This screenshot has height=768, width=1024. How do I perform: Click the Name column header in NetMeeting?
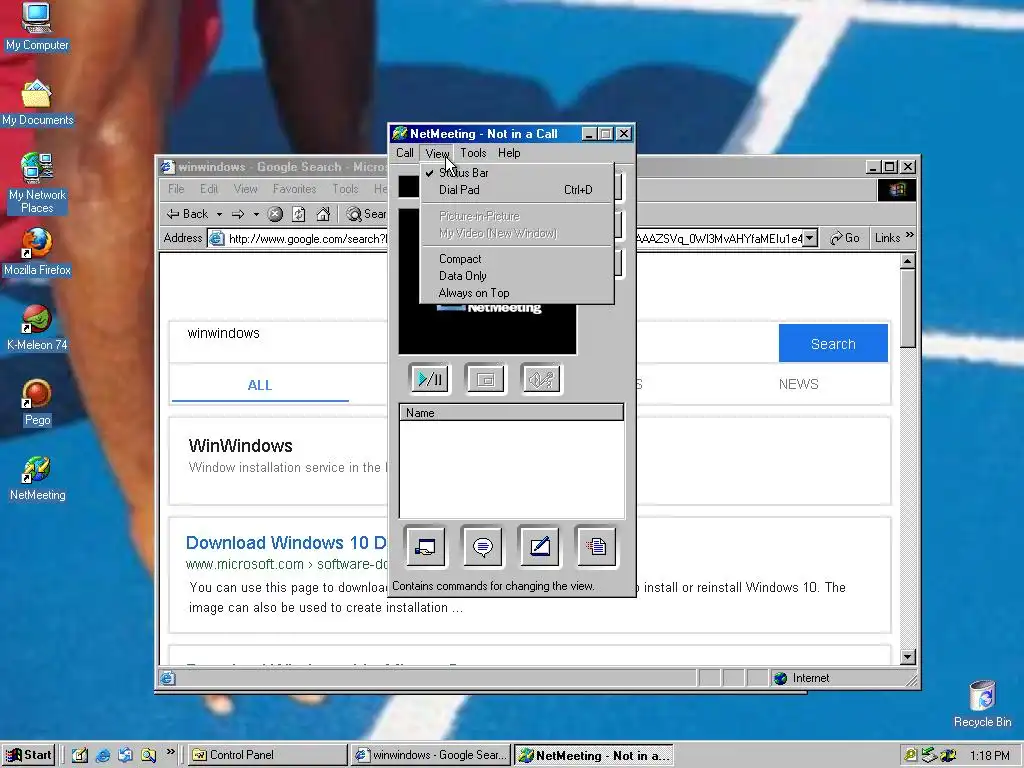pos(511,413)
